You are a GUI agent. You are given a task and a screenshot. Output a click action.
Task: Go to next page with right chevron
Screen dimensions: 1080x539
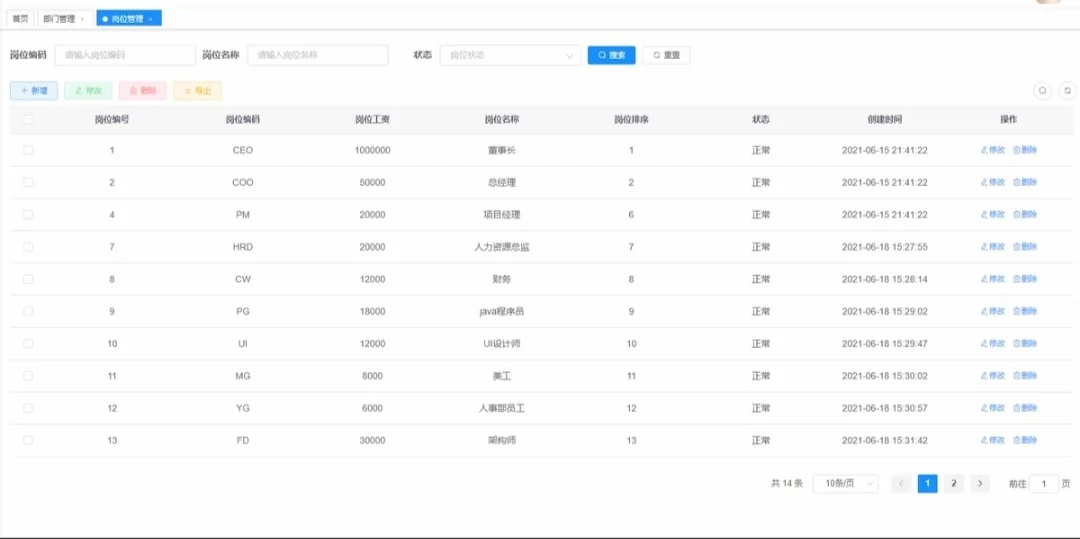[x=980, y=484]
